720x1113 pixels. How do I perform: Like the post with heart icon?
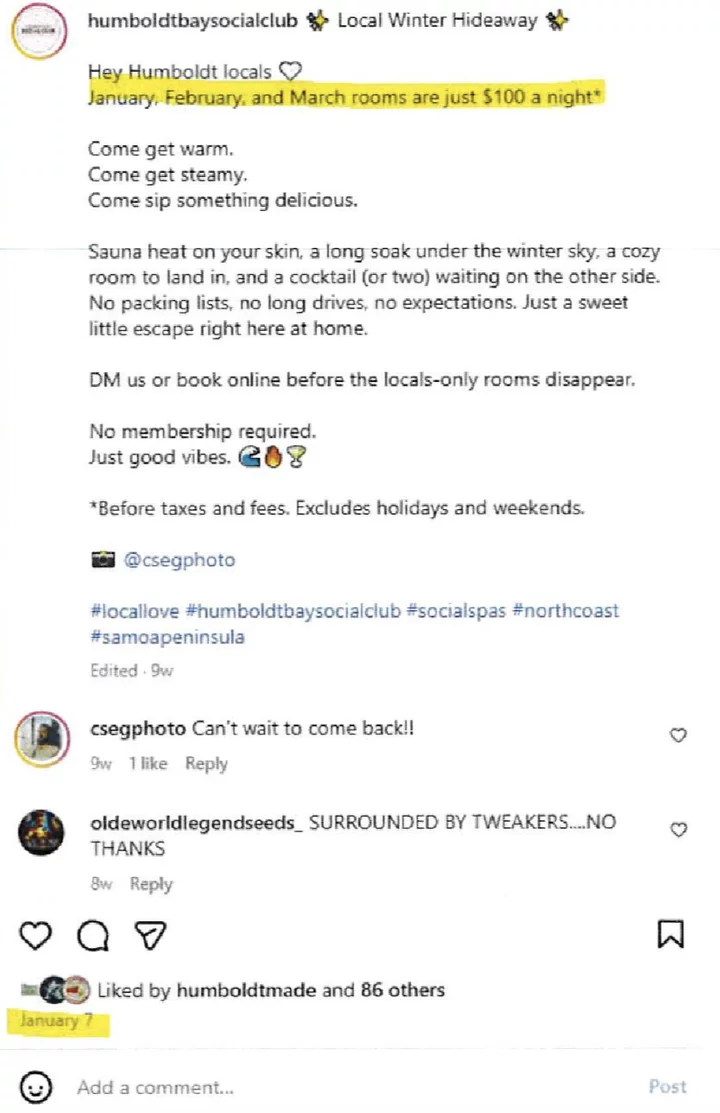click(36, 935)
